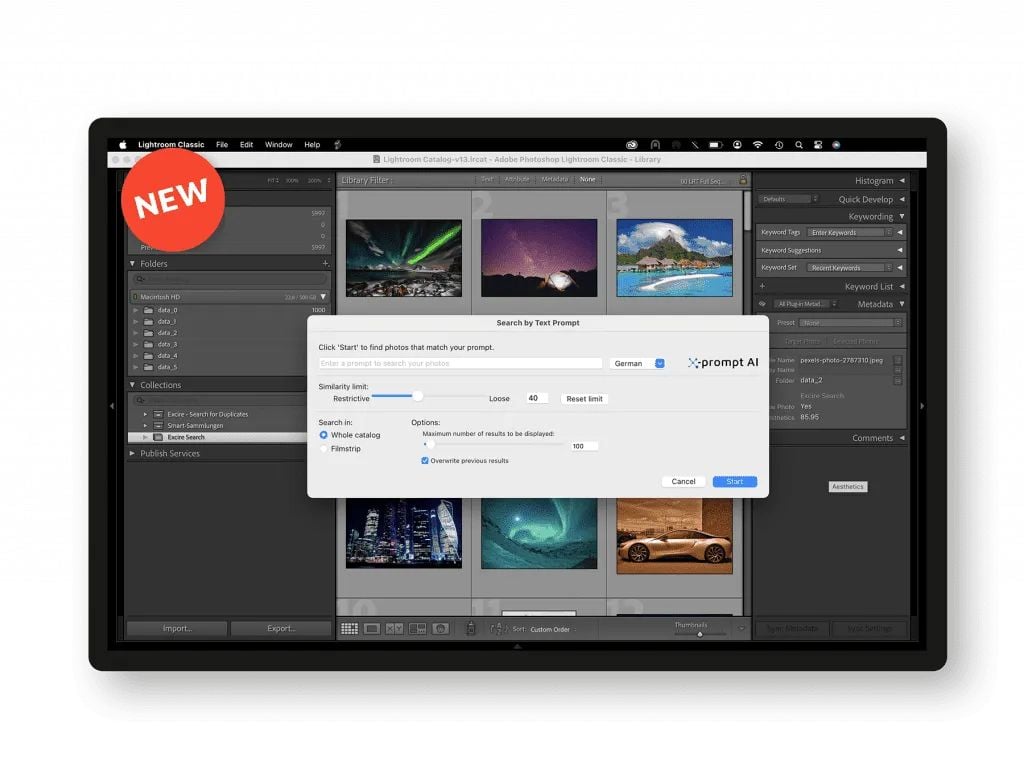The height and width of the screenshot is (761, 1024).
Task: Cancel the Search by Text Prompt dialog
Action: tap(683, 481)
